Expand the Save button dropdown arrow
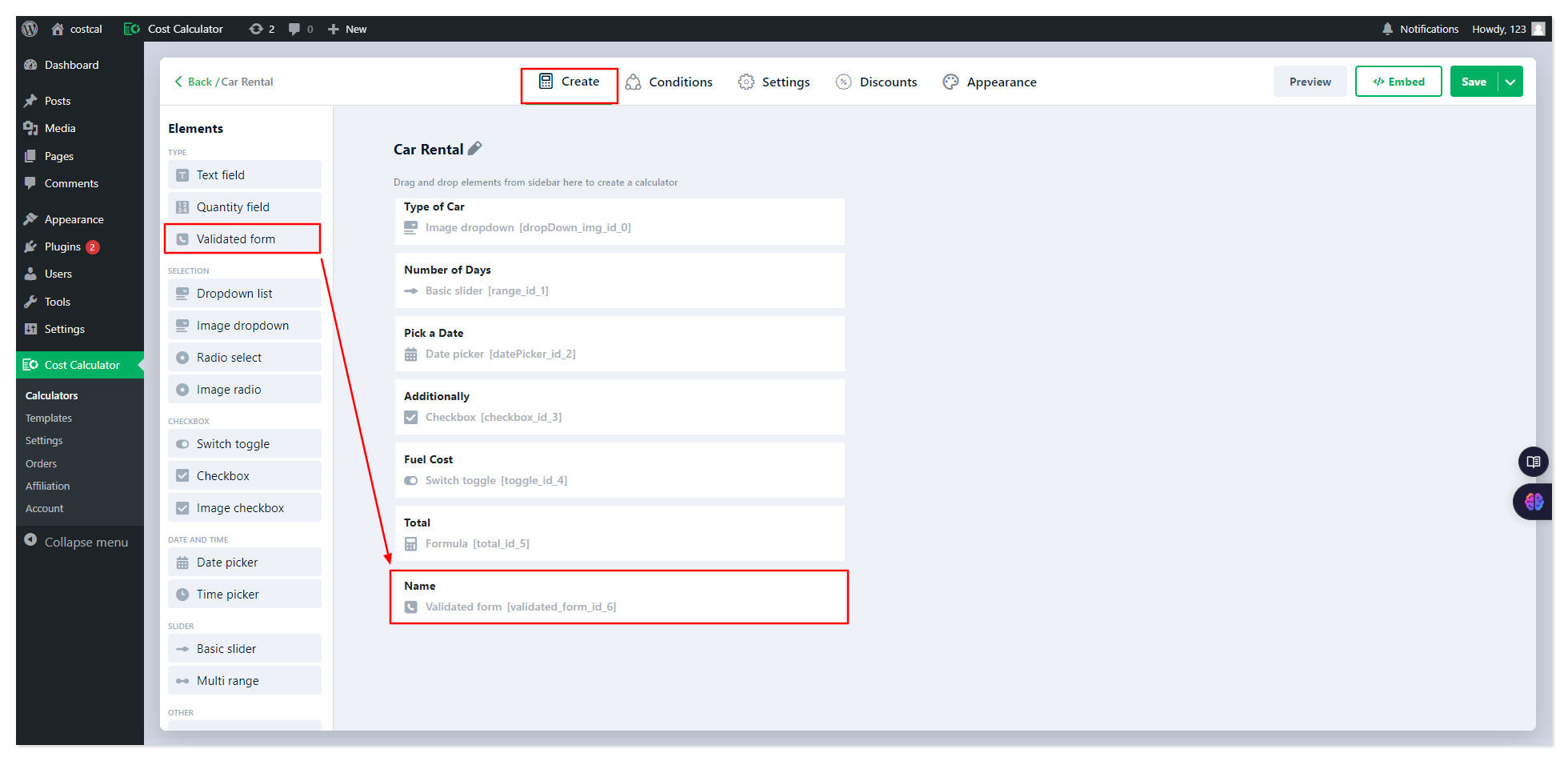Screen dimensions: 1568x761 point(1510,82)
